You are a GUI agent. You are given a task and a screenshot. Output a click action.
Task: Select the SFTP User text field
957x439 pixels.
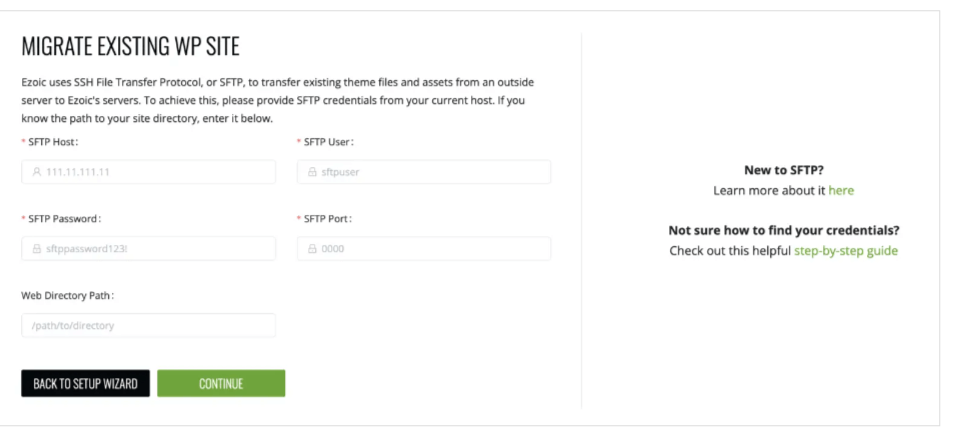[x=424, y=172]
